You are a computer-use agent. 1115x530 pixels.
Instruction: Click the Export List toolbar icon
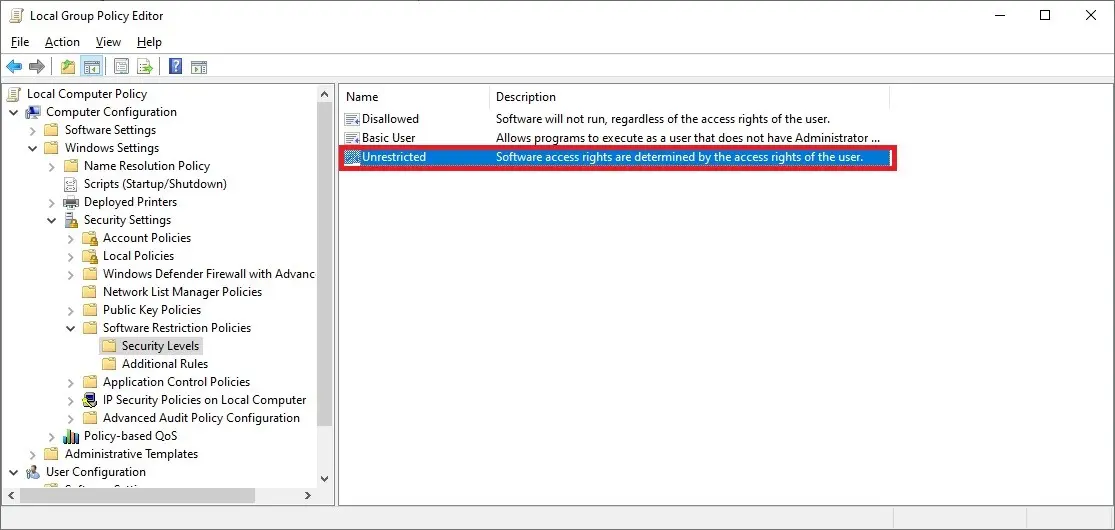tap(145, 67)
